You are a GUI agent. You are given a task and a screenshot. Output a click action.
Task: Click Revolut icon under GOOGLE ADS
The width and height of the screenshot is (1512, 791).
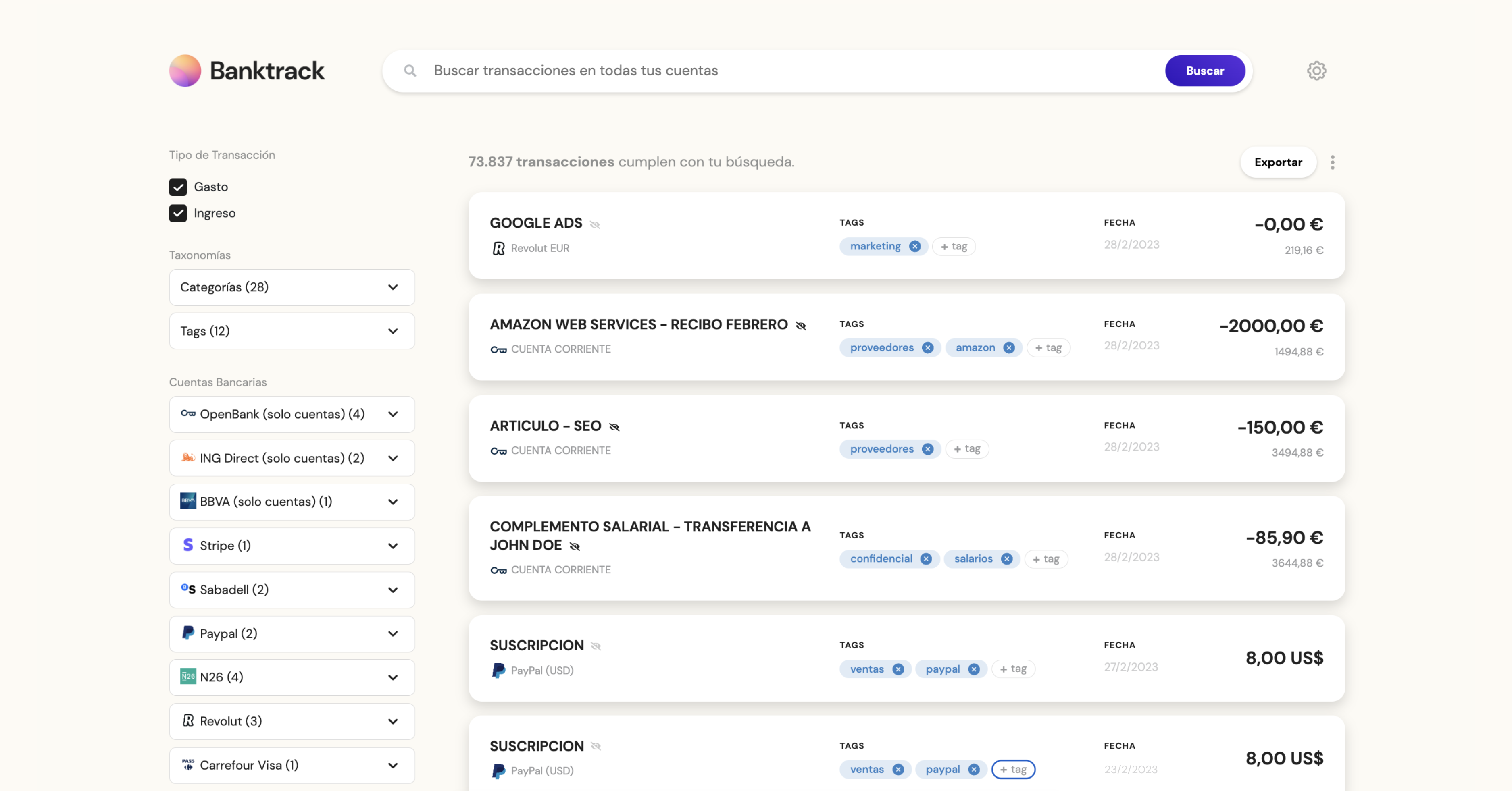(x=498, y=248)
